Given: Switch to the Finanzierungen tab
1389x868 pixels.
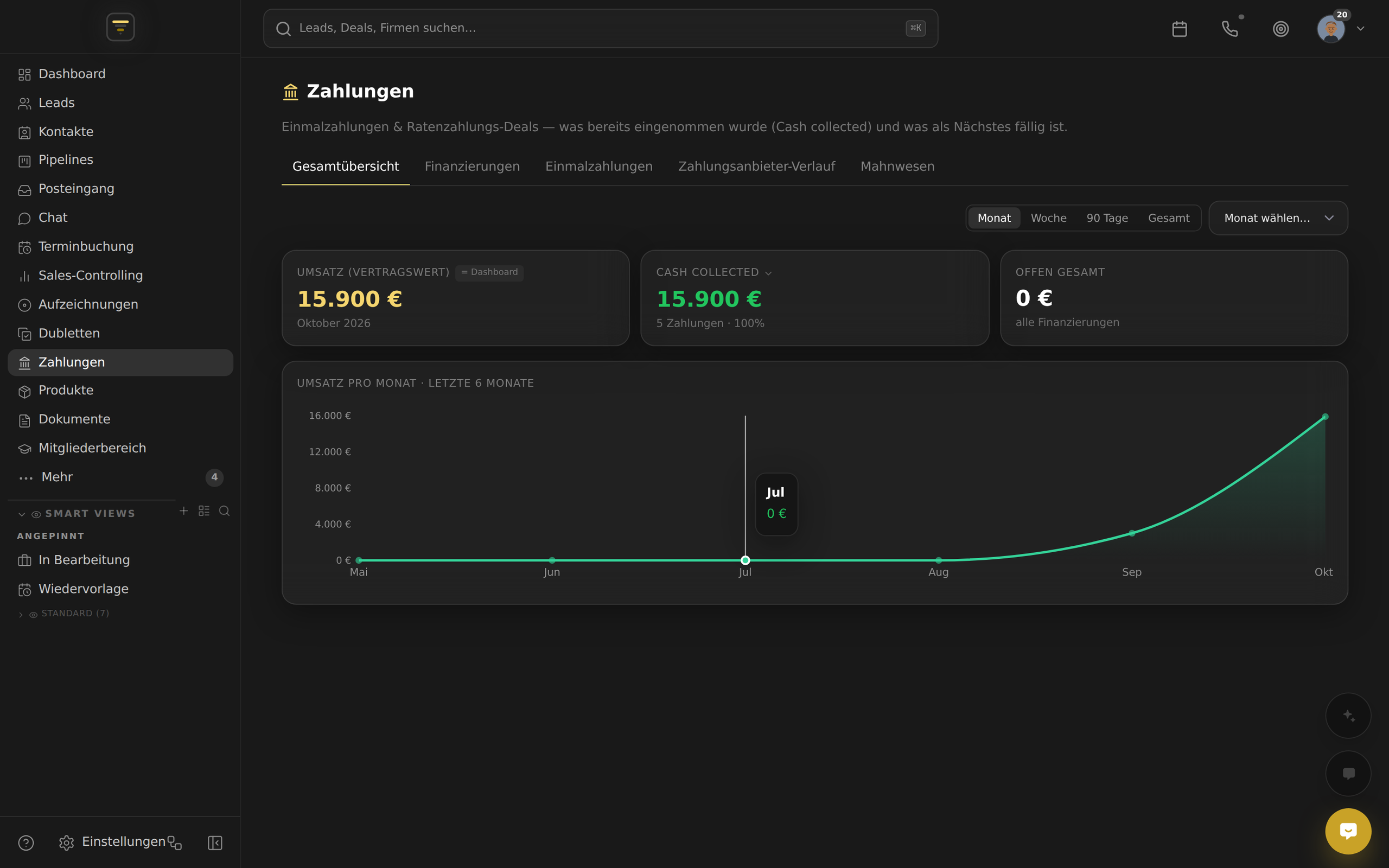Looking at the screenshot, I should tap(472, 167).
